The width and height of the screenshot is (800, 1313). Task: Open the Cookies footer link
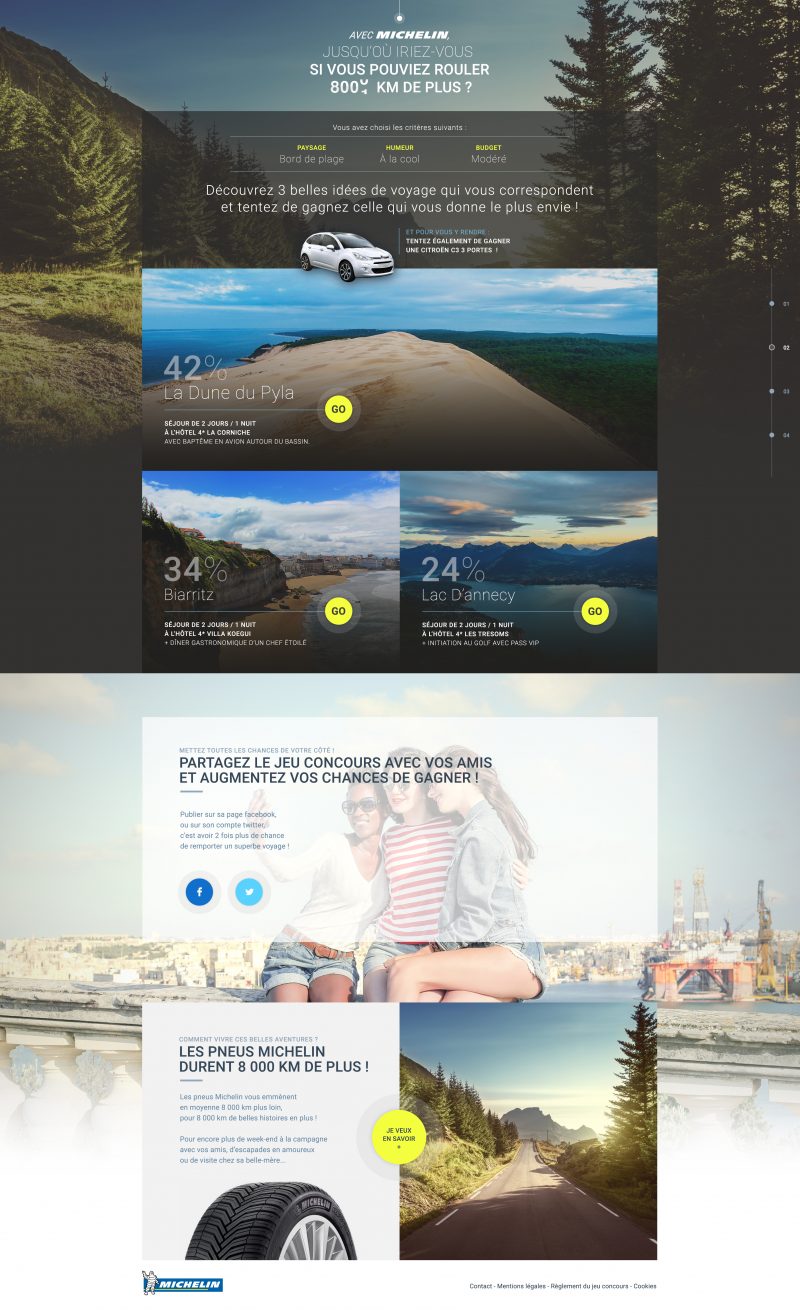tap(645, 1286)
